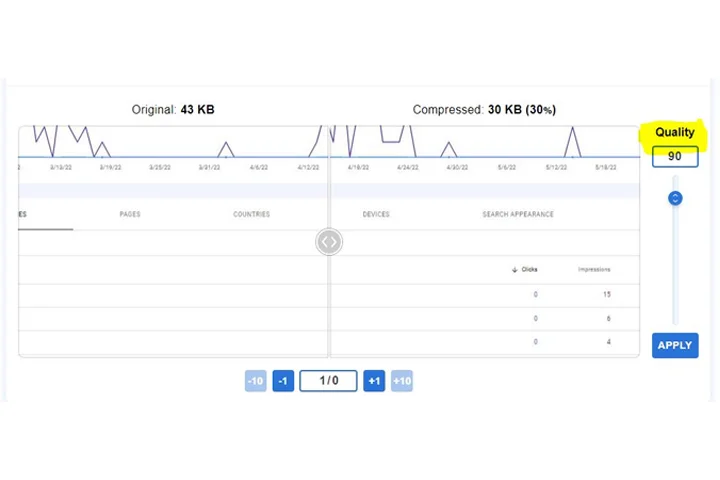Switch to the PAGES tab
720x480 pixels.
pyautogui.click(x=130, y=214)
